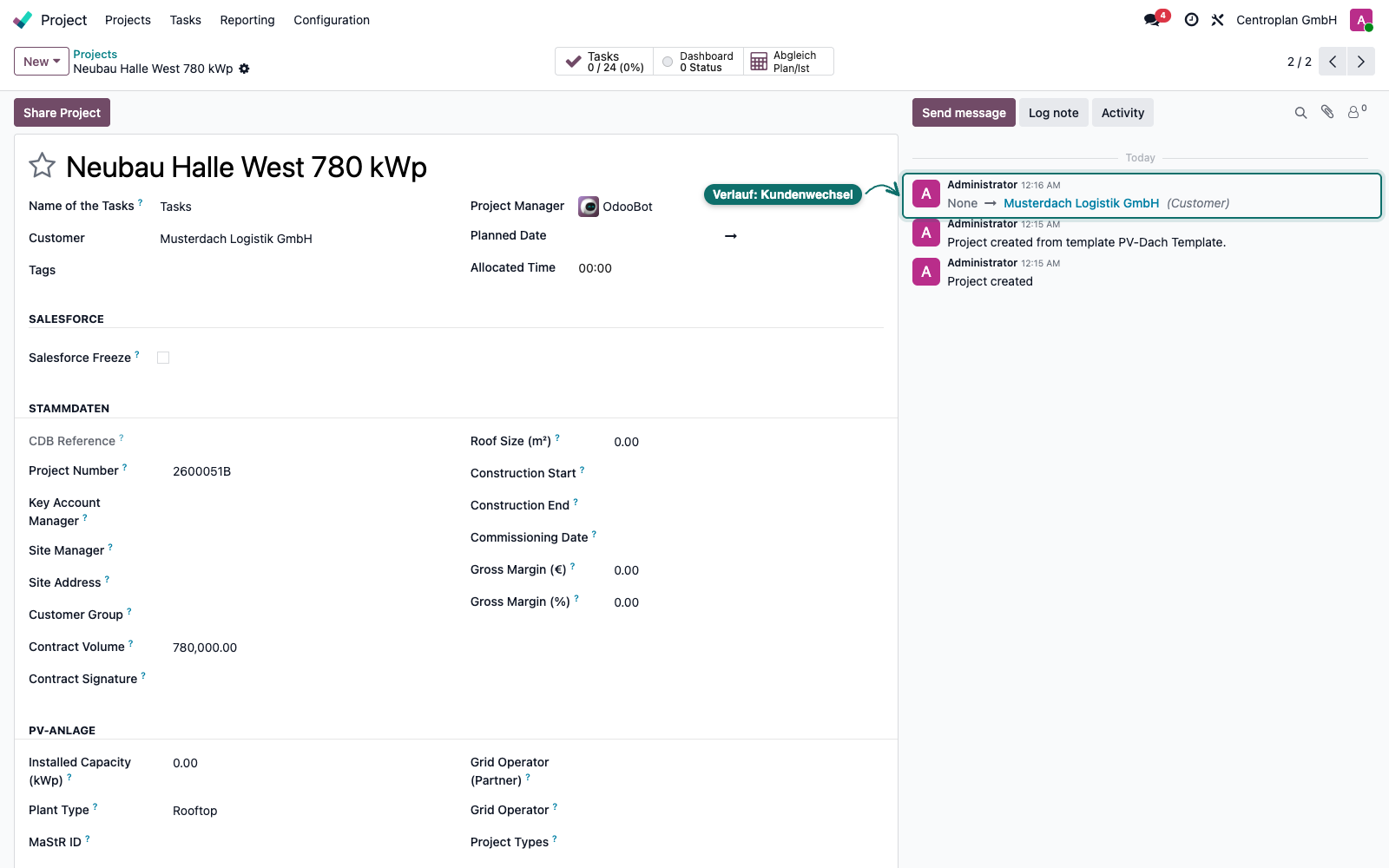The width and height of the screenshot is (1389, 868).
Task: Edit the Roof Size 0.00 field
Action: 627,442
